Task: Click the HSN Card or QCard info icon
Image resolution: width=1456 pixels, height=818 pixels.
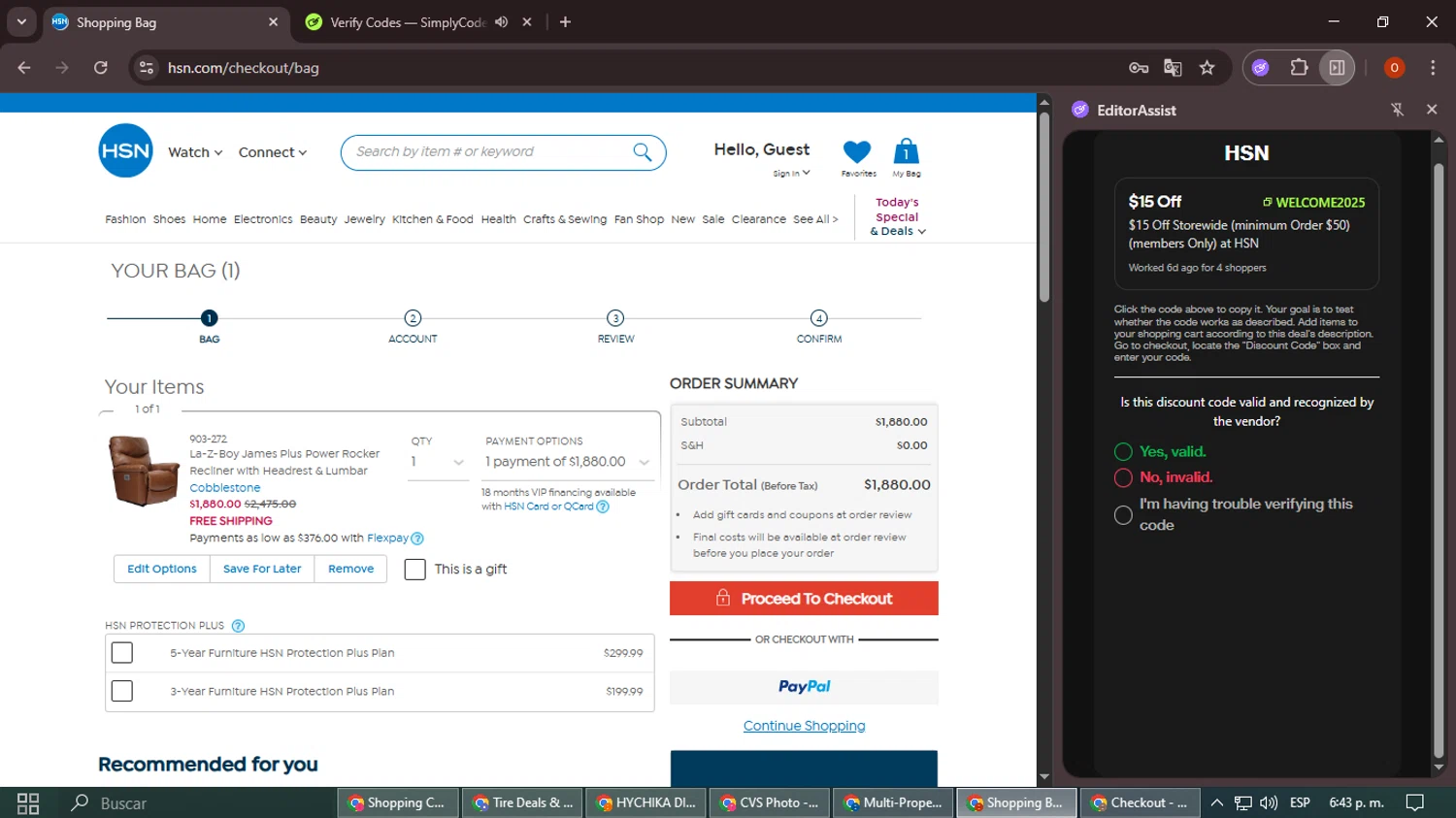Action: pyautogui.click(x=603, y=507)
